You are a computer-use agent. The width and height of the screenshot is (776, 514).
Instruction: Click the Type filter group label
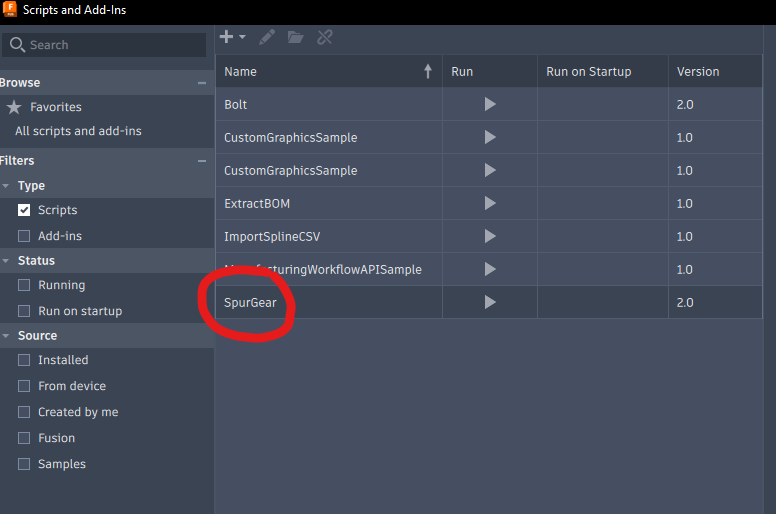pos(31,186)
